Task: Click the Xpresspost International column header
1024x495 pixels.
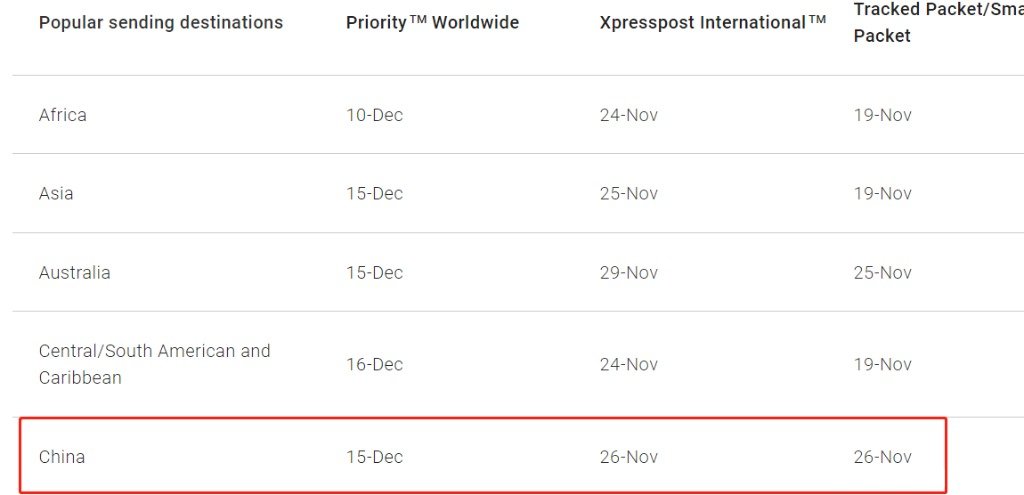Action: 713,22
